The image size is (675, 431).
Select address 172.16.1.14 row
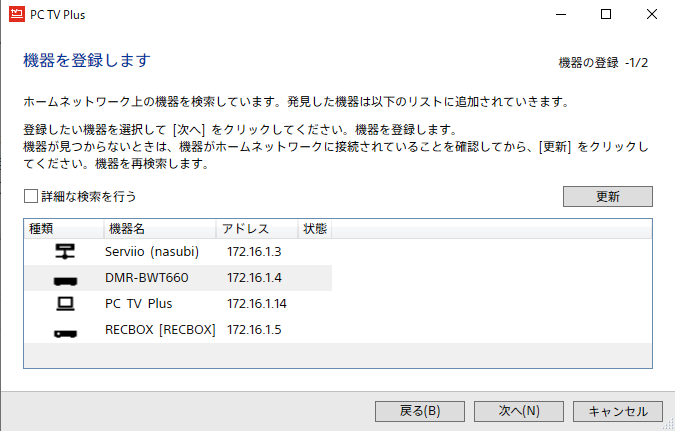tap(257, 304)
